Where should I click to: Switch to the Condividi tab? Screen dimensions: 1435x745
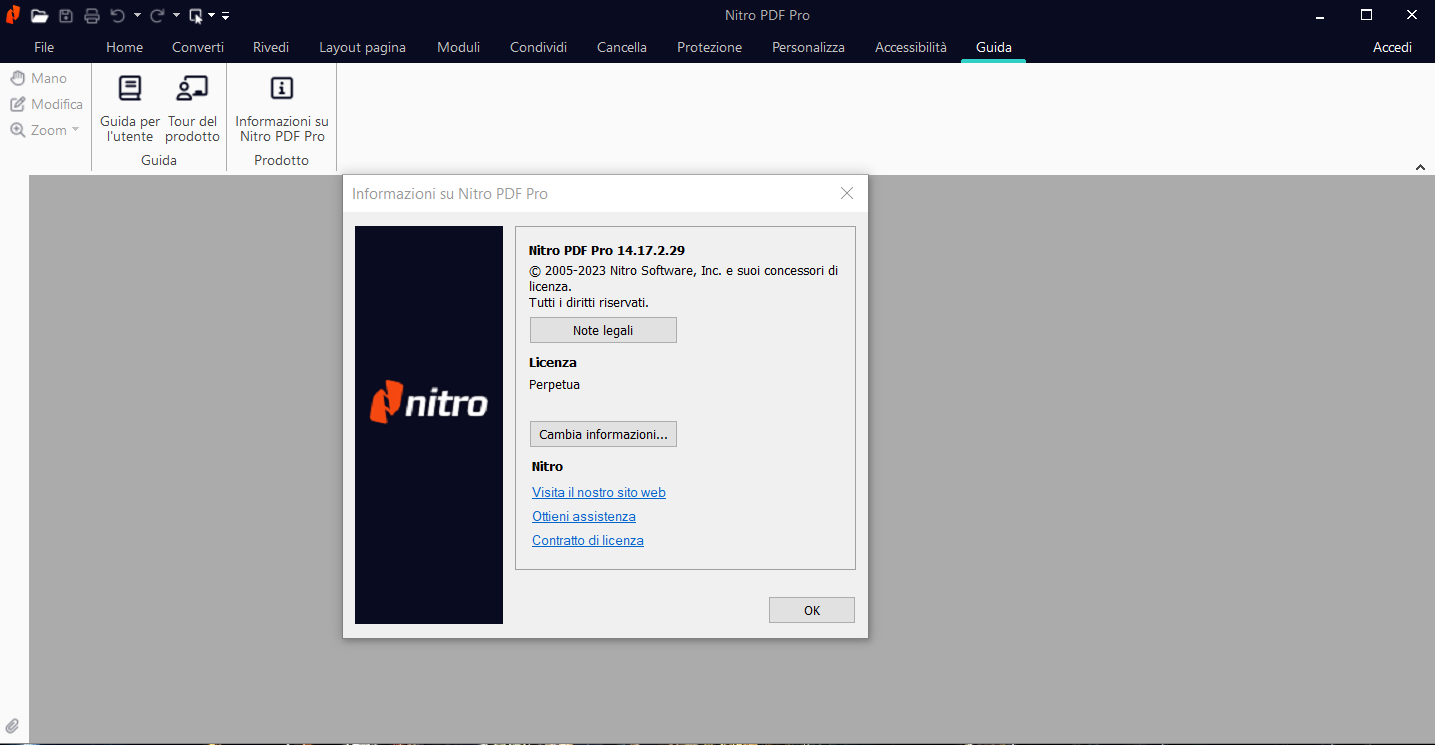[539, 47]
